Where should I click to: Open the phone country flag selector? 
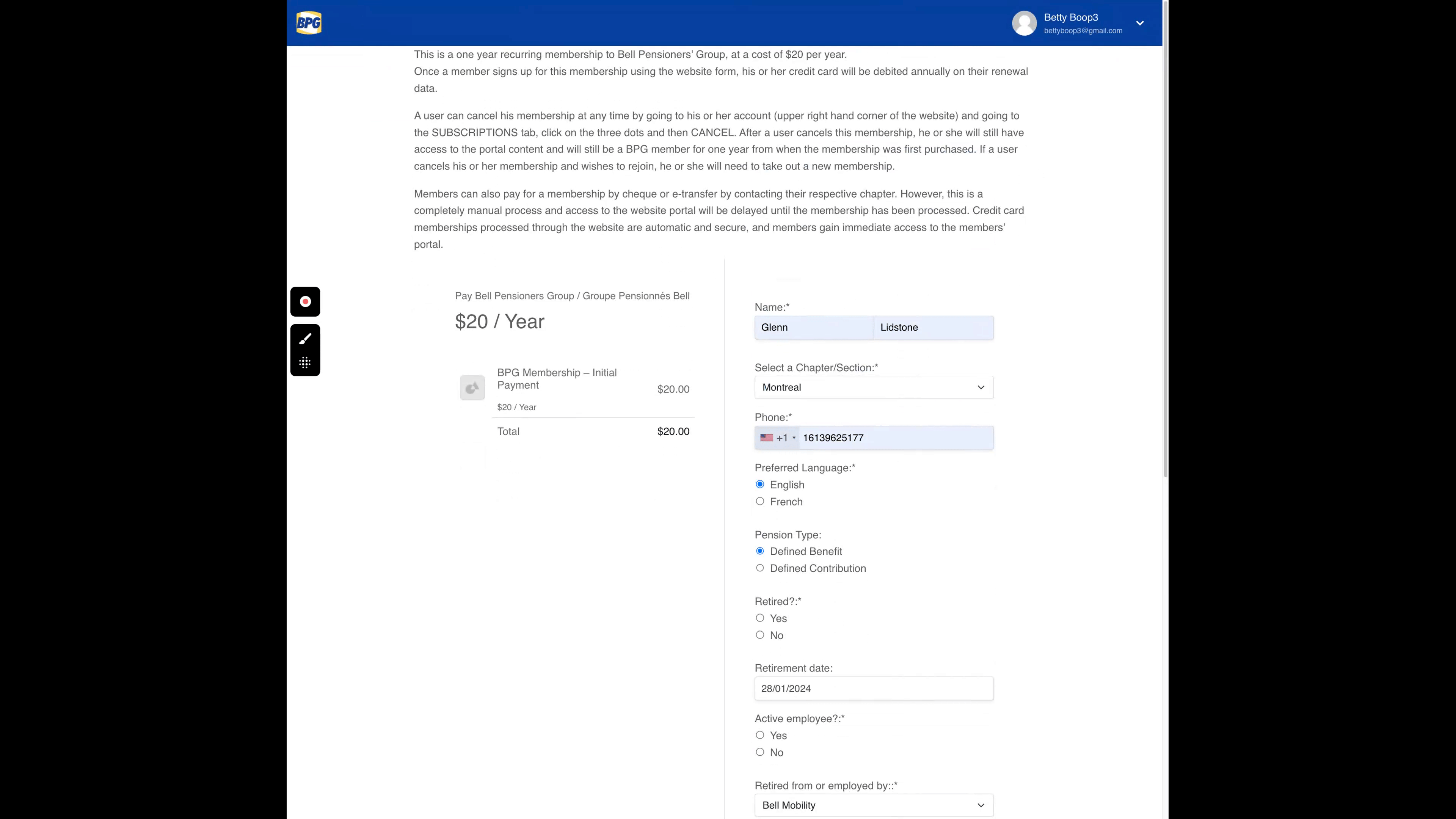(777, 438)
